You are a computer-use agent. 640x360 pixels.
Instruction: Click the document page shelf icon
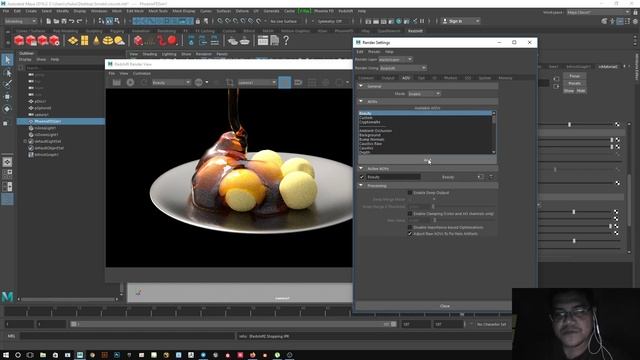(x=275, y=40)
